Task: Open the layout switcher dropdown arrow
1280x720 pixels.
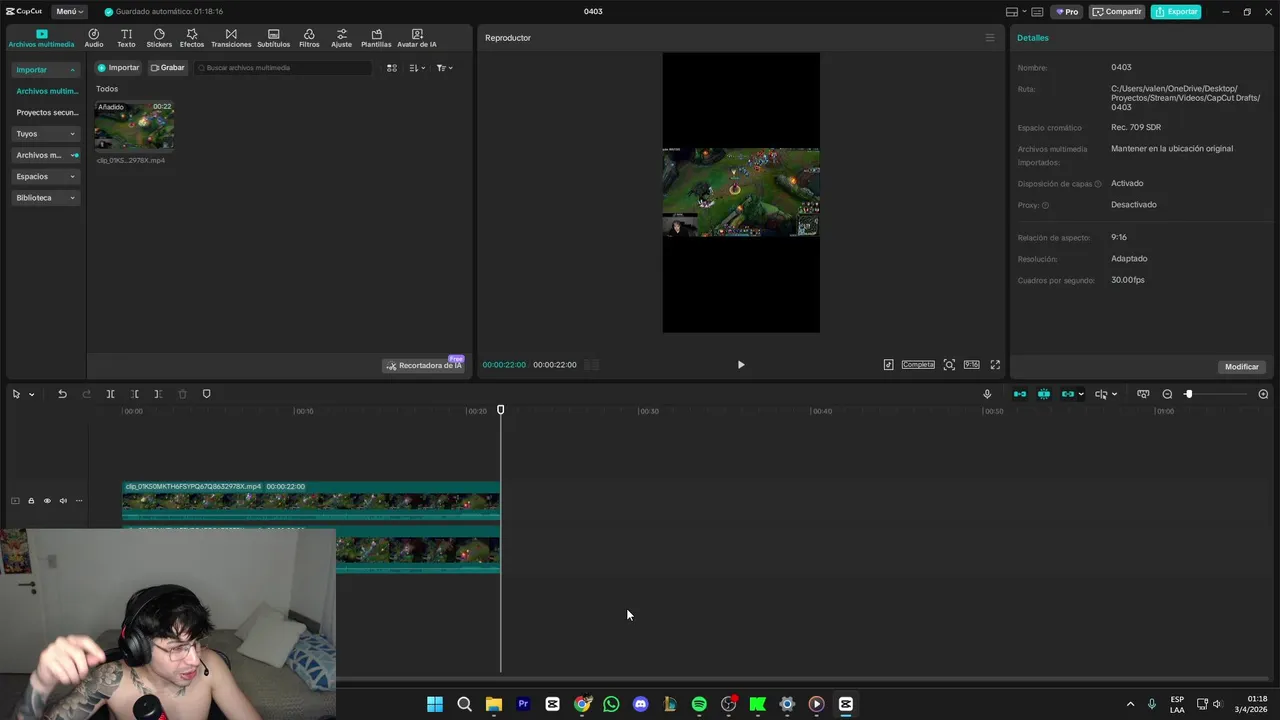Action: click(x=1024, y=12)
